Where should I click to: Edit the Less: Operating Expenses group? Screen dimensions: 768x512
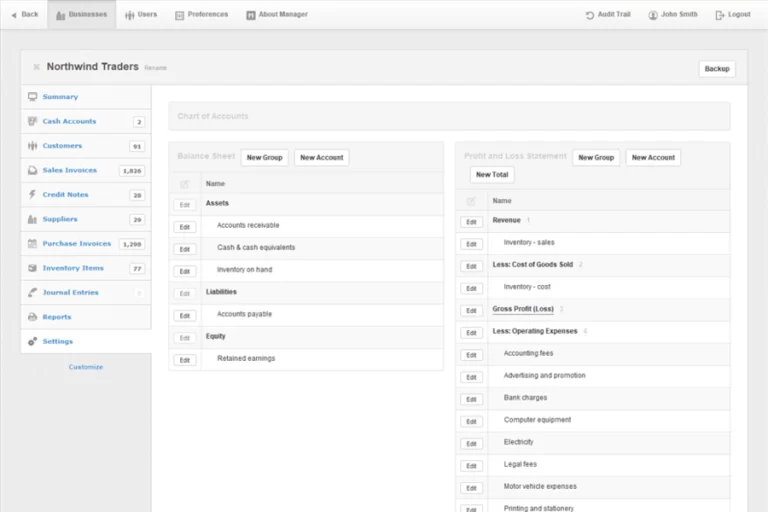coord(471,333)
